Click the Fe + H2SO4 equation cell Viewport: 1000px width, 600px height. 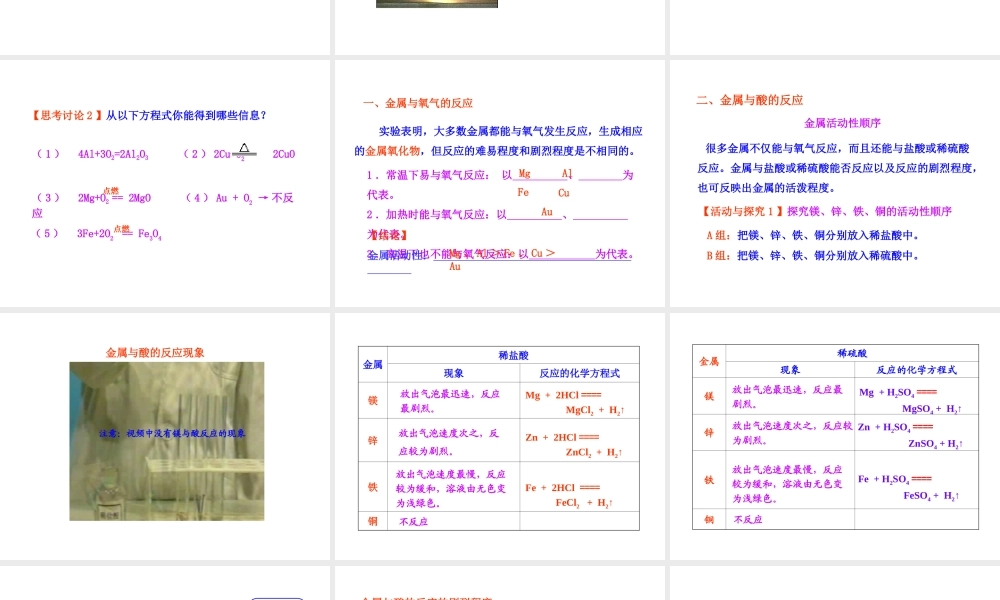click(x=916, y=480)
